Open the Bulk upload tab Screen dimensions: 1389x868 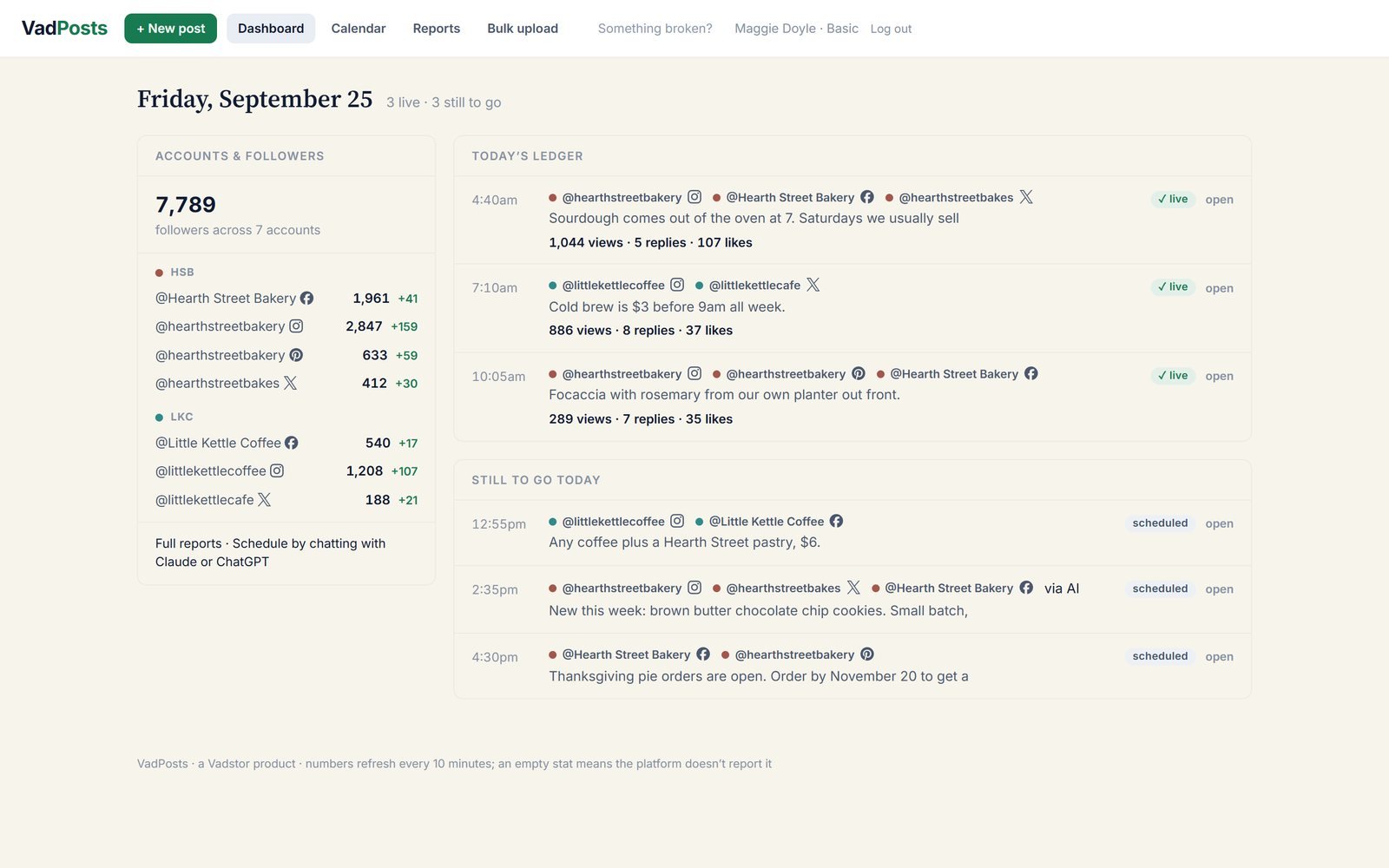pos(523,29)
